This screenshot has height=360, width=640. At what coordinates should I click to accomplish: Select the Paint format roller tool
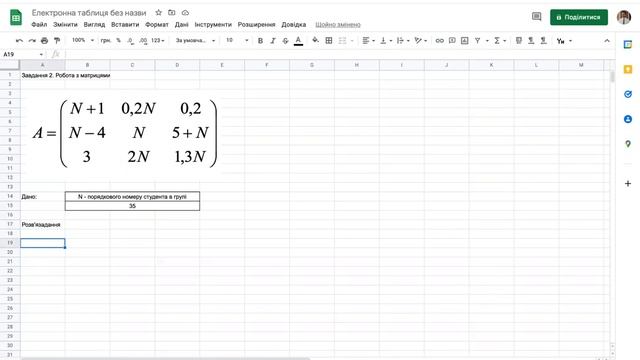57,41
